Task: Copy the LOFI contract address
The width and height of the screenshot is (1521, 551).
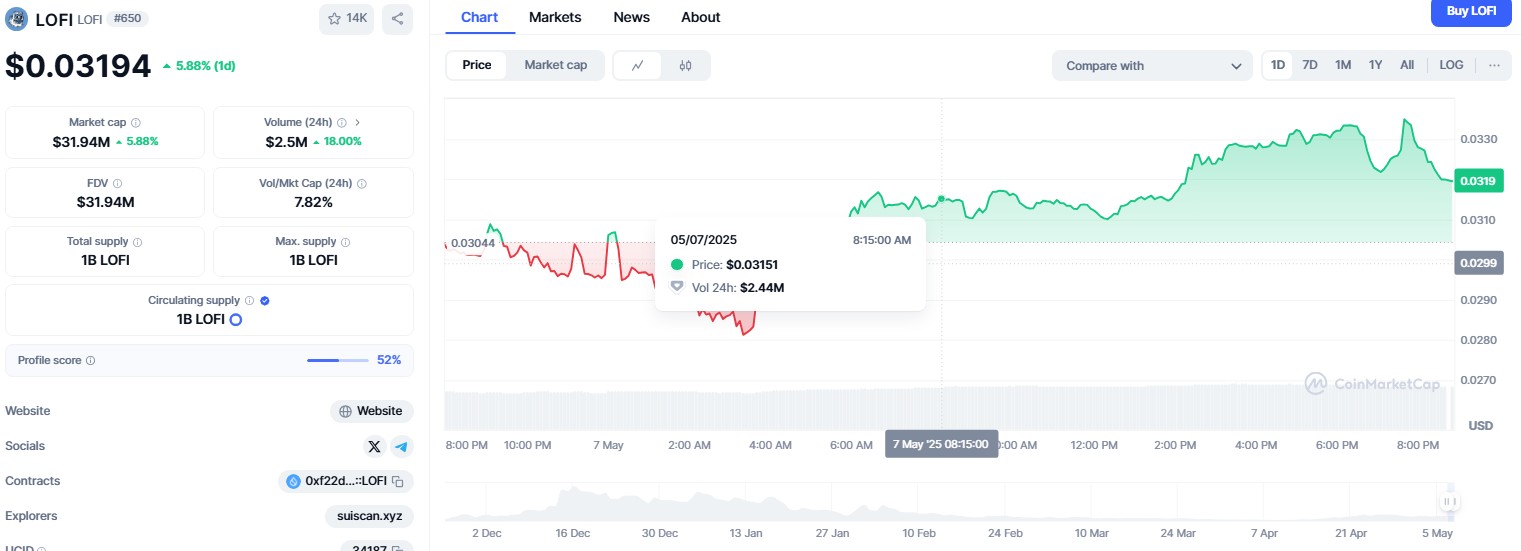Action: click(x=398, y=482)
